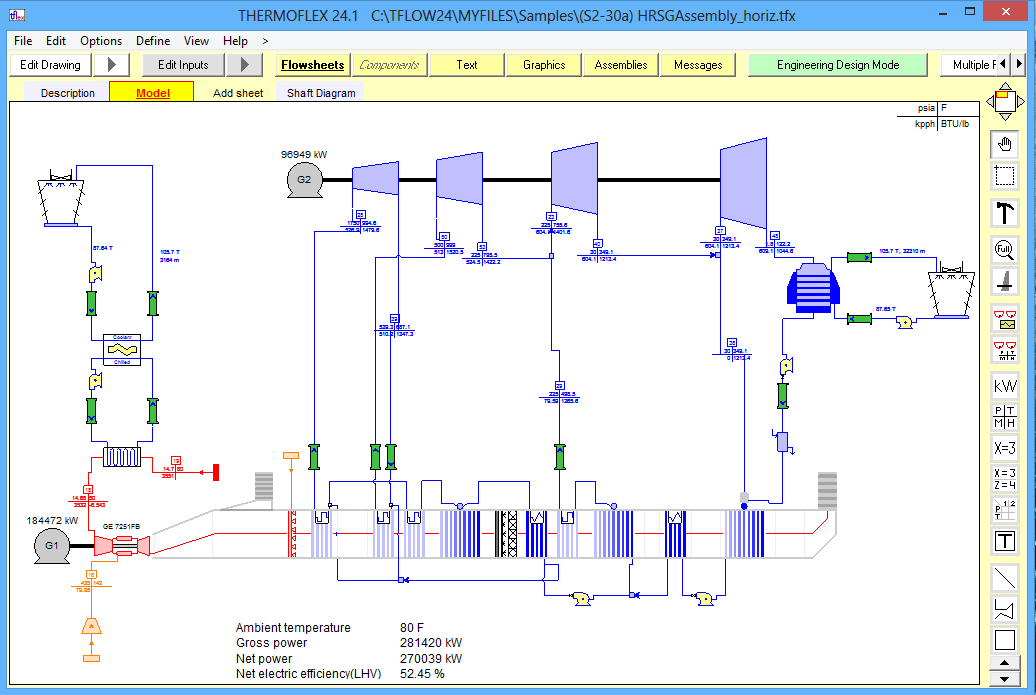Select the hand pan tool
This screenshot has height=695, width=1036.
[x=1005, y=145]
